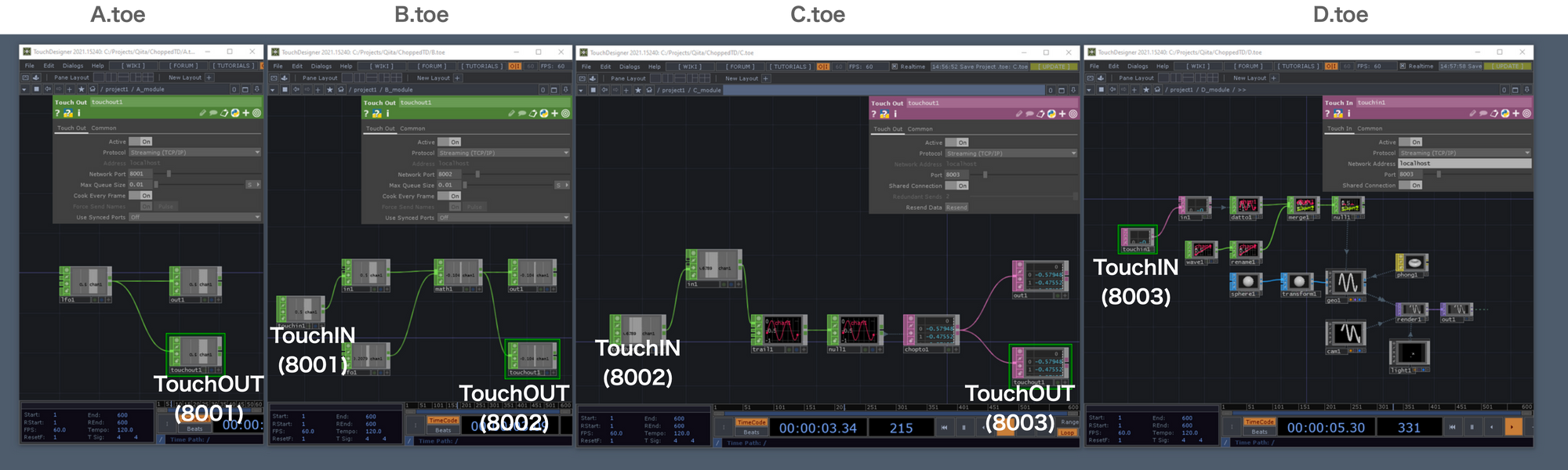Toggle Active switch in C.toe Touch Out
Screen dimensions: 1568x470
point(957,143)
